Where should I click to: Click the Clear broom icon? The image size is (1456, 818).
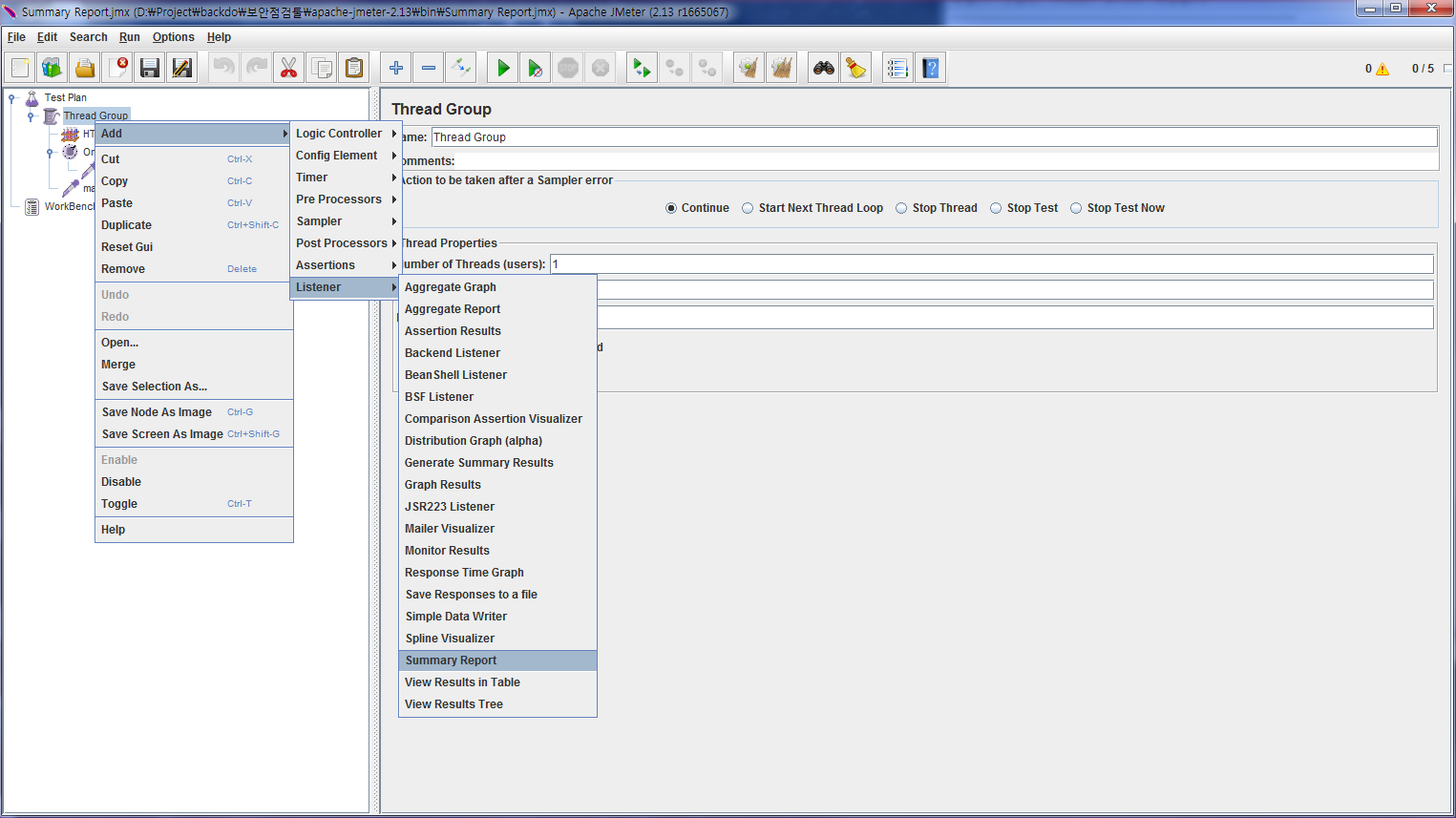coord(749,68)
